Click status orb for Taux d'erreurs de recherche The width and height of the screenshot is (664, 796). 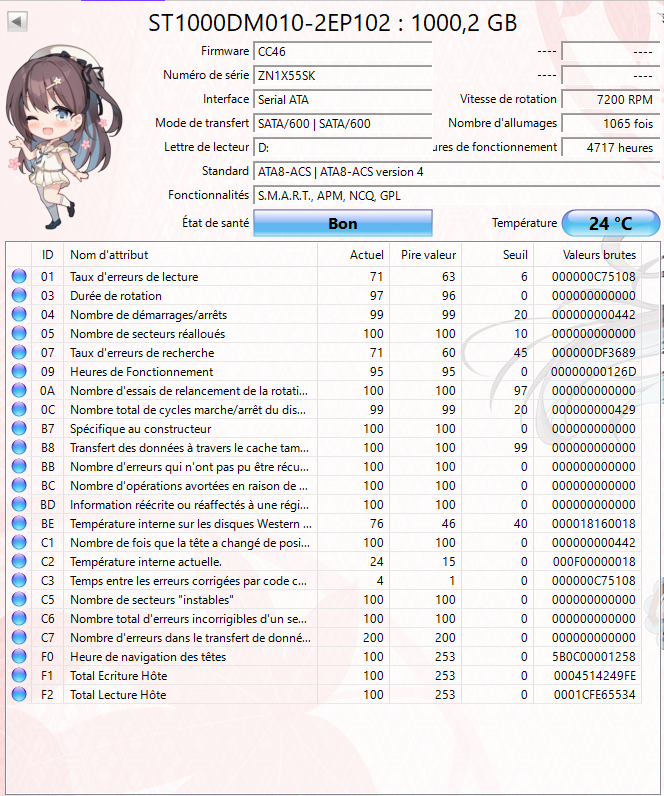19,352
